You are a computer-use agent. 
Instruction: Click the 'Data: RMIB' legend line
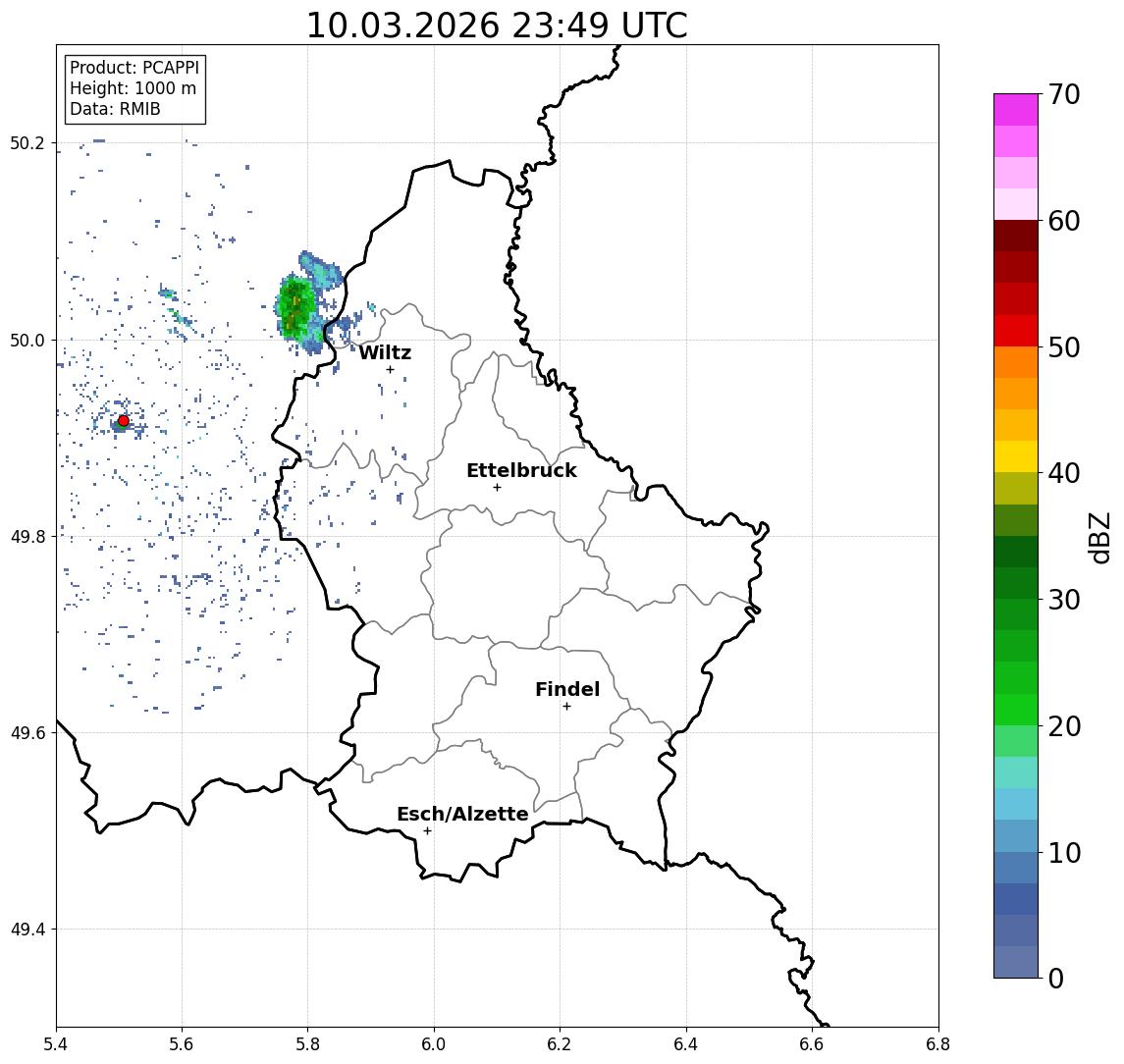click(x=115, y=110)
